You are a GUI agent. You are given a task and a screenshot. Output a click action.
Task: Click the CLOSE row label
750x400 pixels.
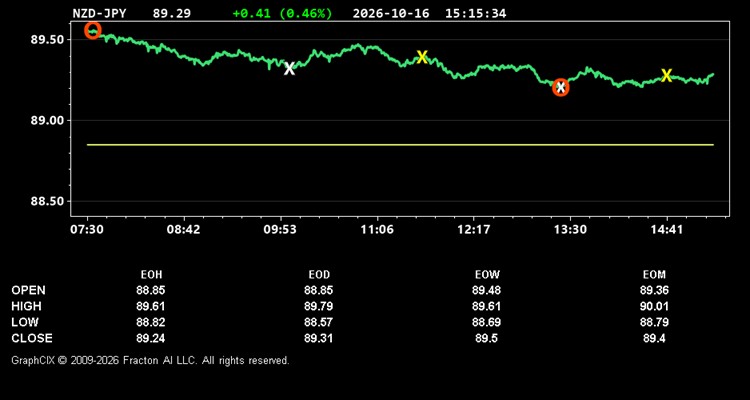click(32, 338)
